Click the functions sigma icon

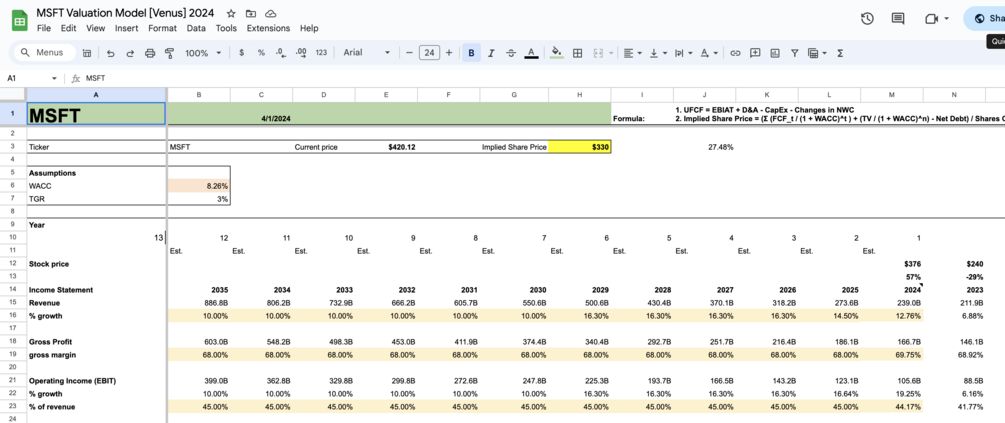coord(840,53)
